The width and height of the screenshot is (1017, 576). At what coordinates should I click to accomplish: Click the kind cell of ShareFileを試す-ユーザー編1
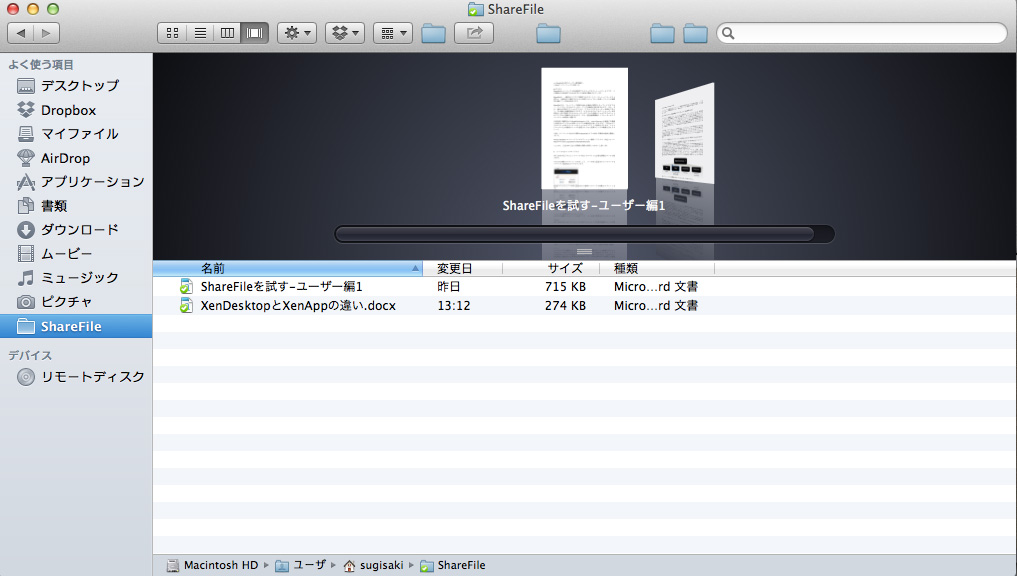coord(656,287)
